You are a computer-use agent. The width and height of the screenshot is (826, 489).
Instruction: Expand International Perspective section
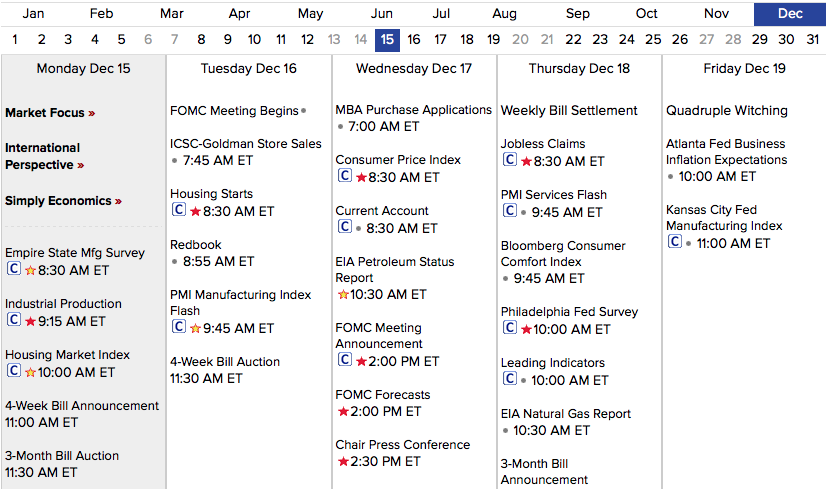(44, 156)
